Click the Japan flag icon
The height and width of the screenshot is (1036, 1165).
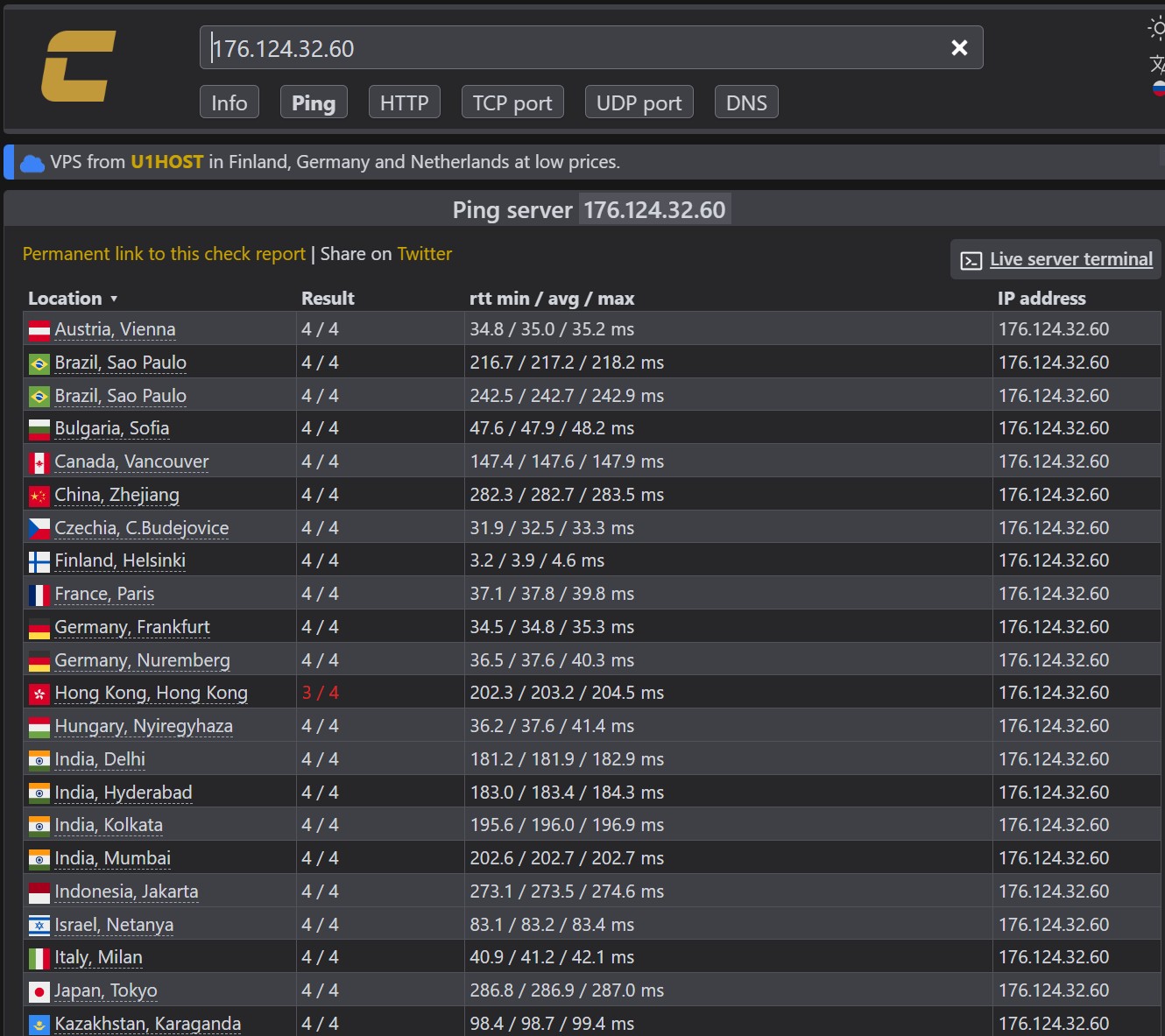pyautogui.click(x=39, y=991)
